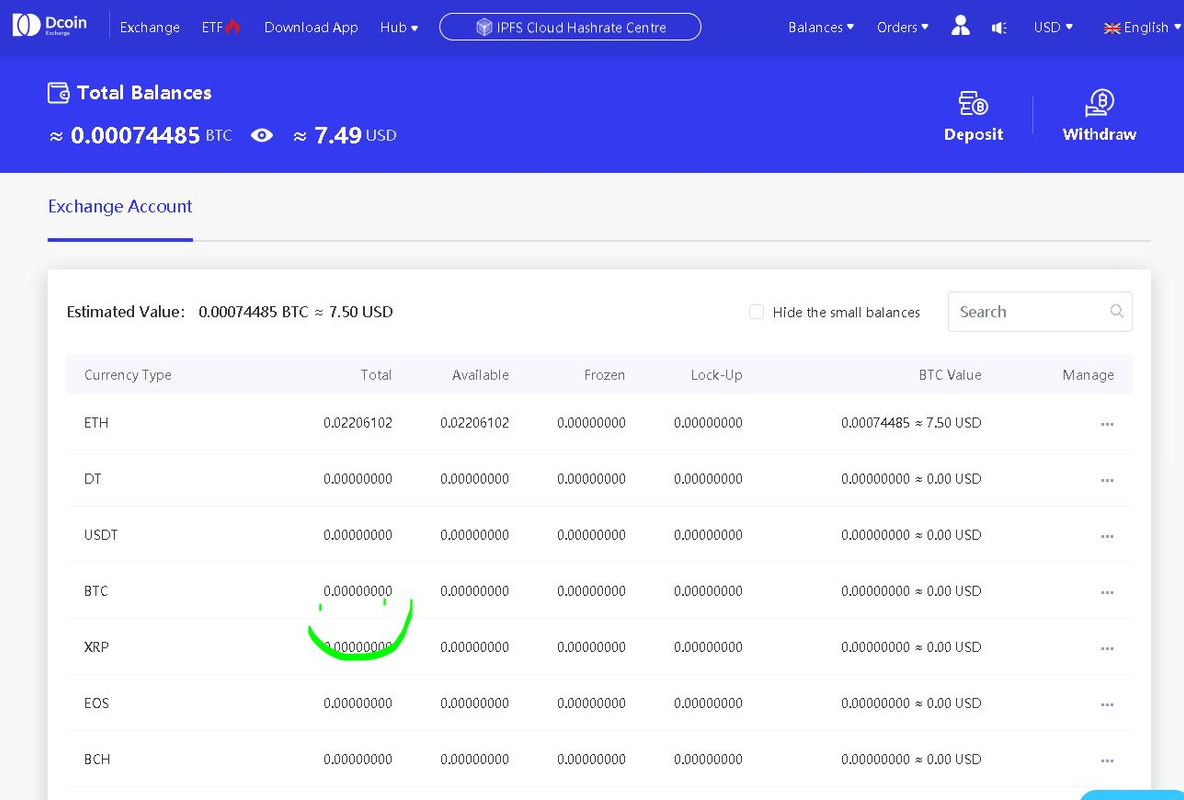Image resolution: width=1184 pixels, height=800 pixels.
Task: Click the IPFS cube icon
Action: tap(483, 27)
